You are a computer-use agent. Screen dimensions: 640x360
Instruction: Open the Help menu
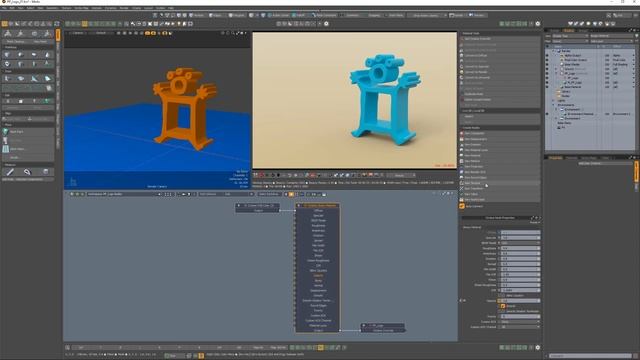171,8
